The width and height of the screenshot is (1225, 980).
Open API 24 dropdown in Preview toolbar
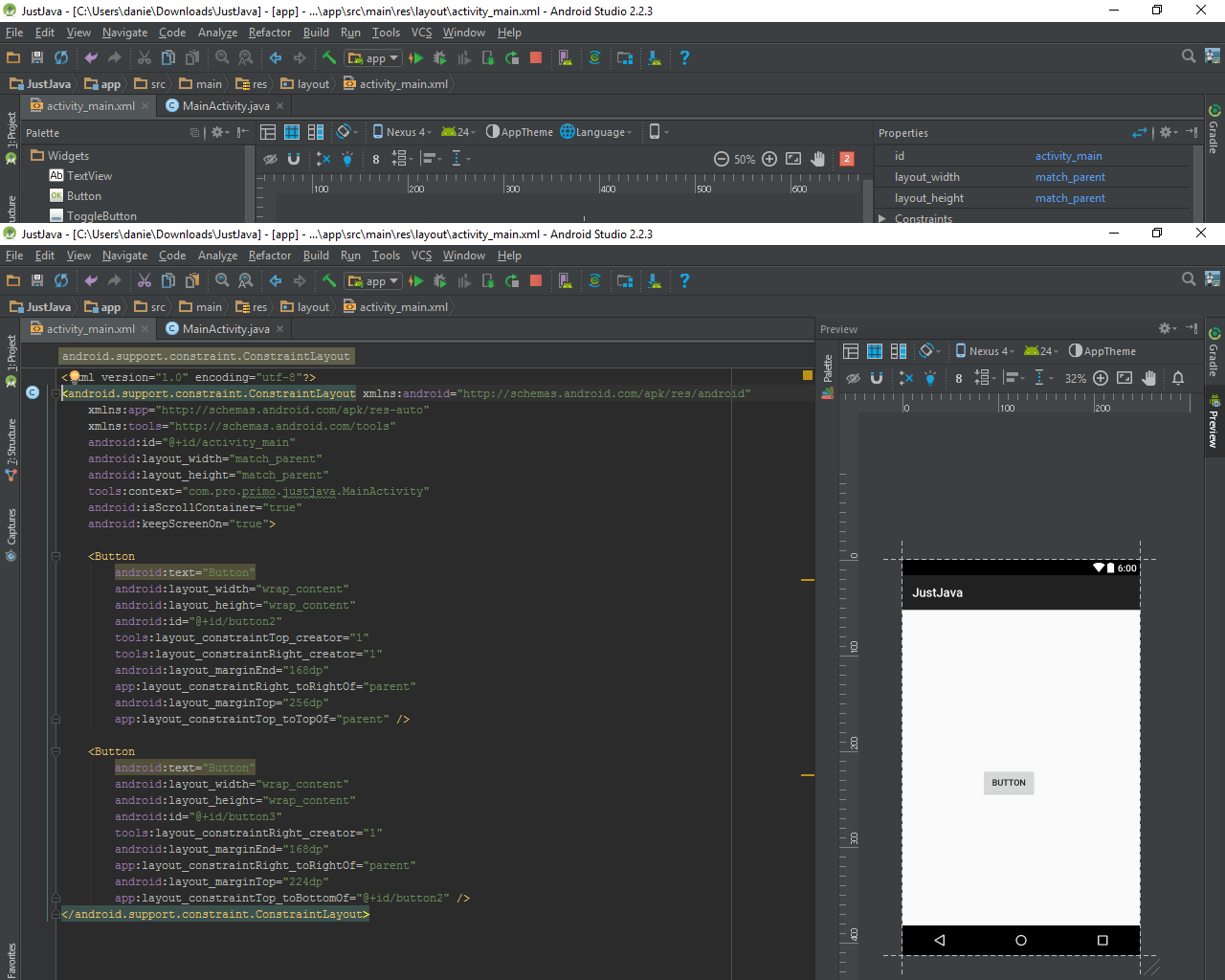pyautogui.click(x=1041, y=351)
